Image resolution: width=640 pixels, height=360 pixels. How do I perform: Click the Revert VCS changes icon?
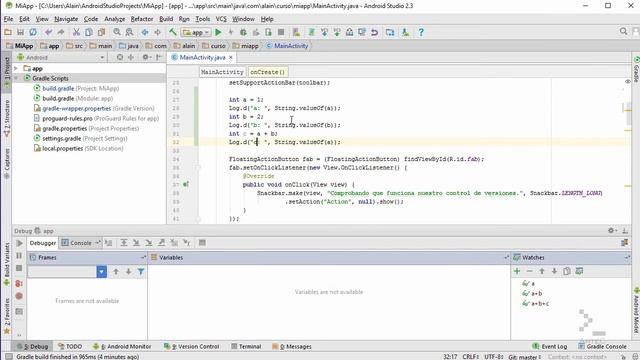coord(374,32)
